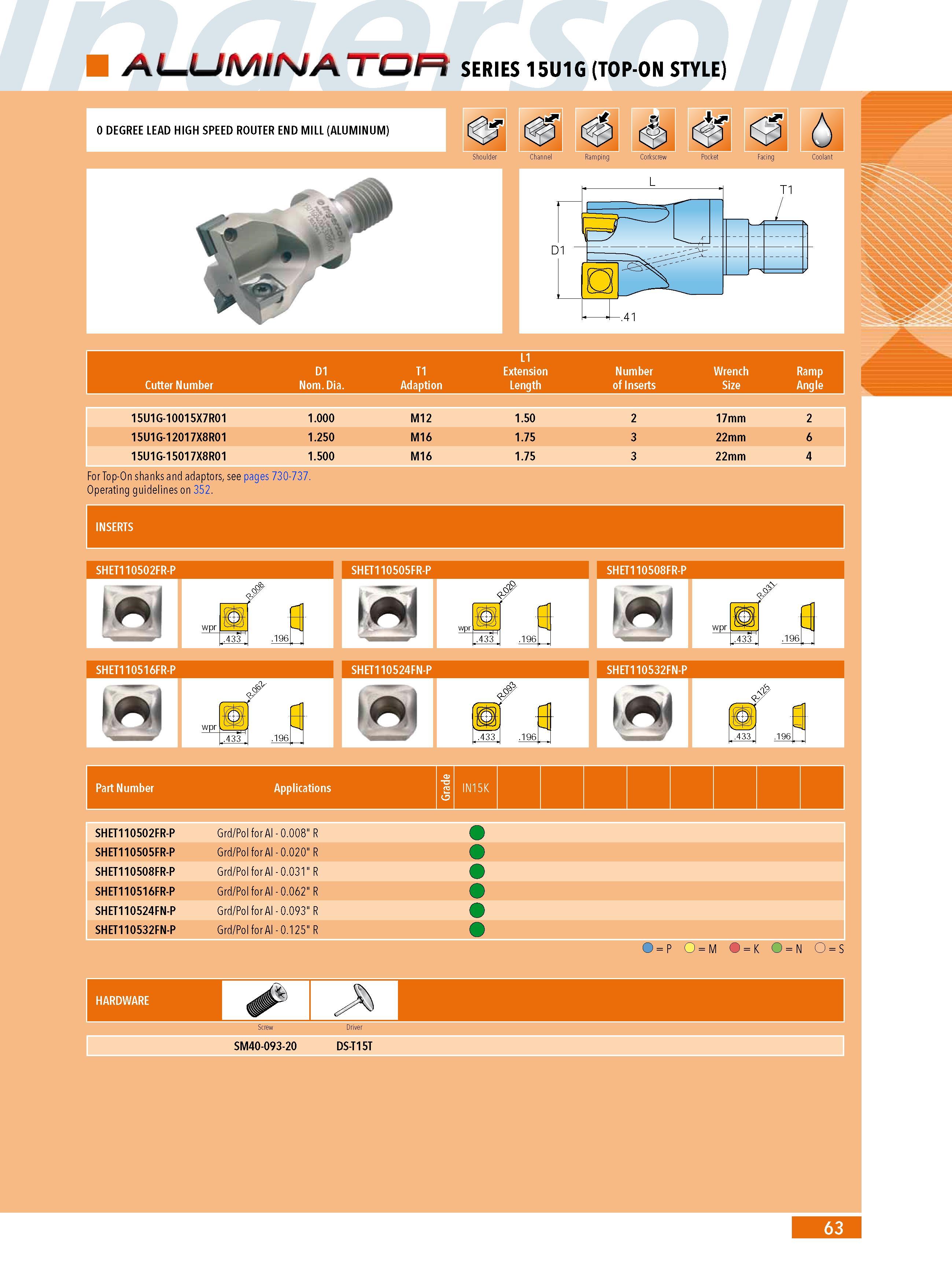Click the L1 Extension Length column header
Image resolution: width=952 pixels, height=1286 pixels.
(x=525, y=371)
